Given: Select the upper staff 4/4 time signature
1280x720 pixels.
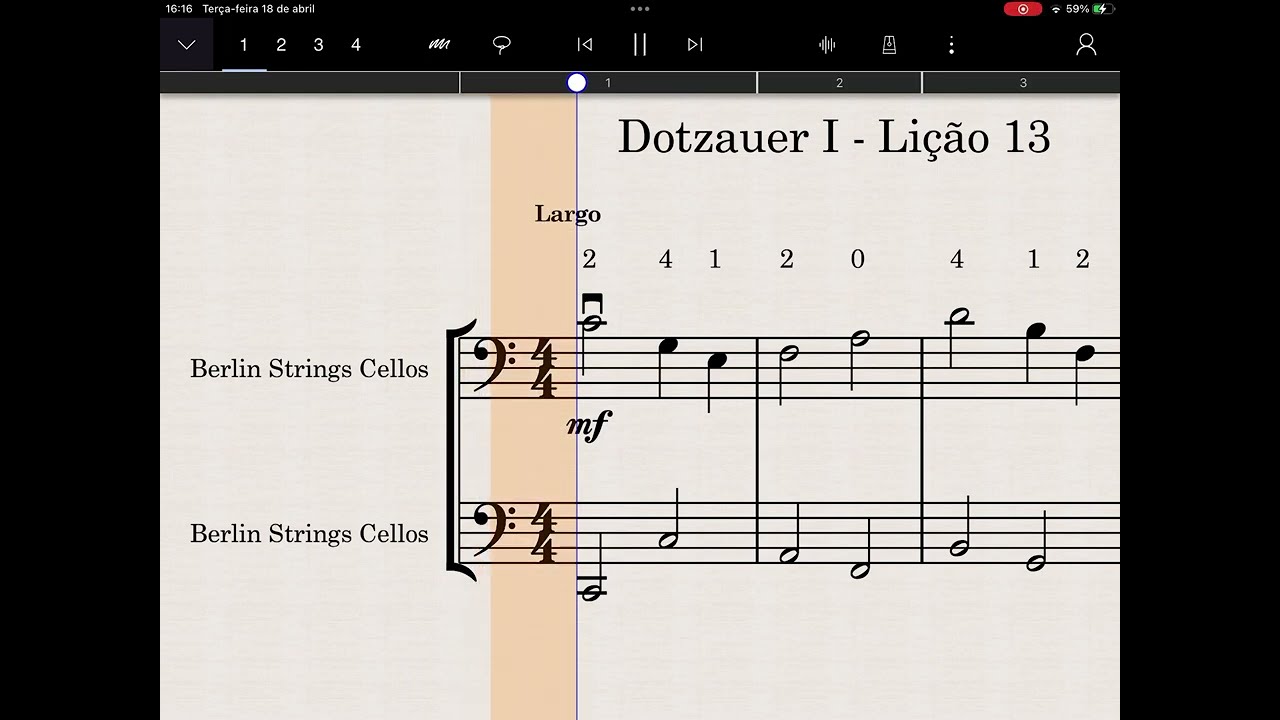Looking at the screenshot, I should point(543,369).
